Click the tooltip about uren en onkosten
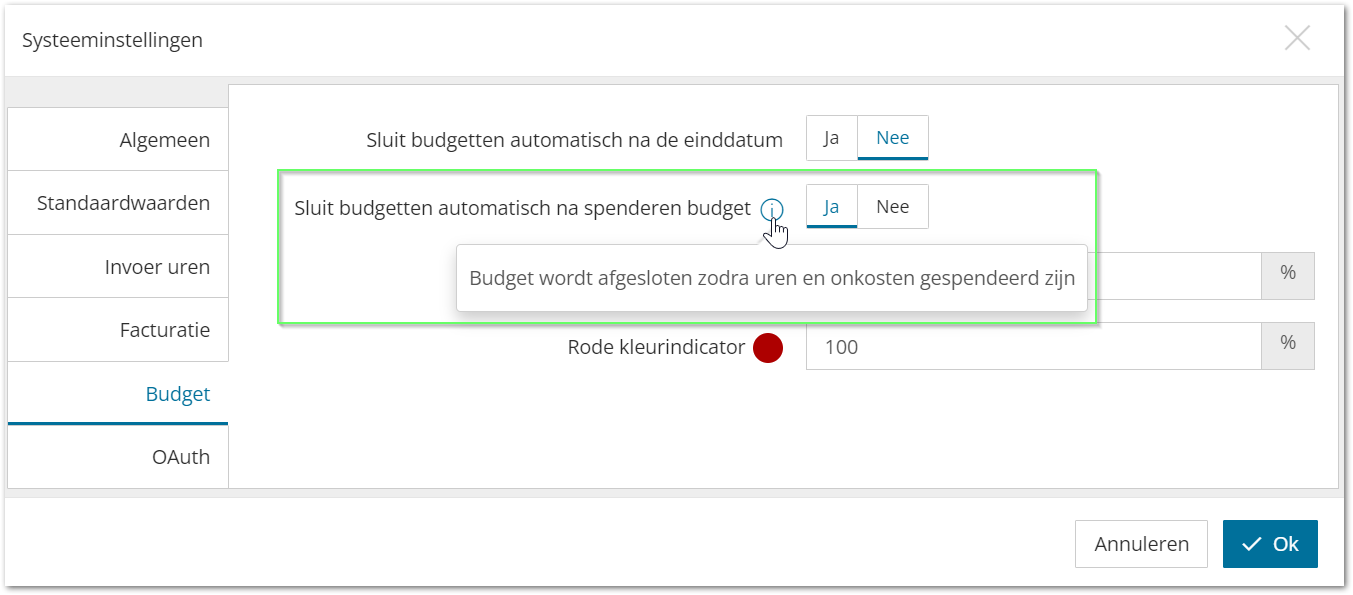 coord(772,278)
